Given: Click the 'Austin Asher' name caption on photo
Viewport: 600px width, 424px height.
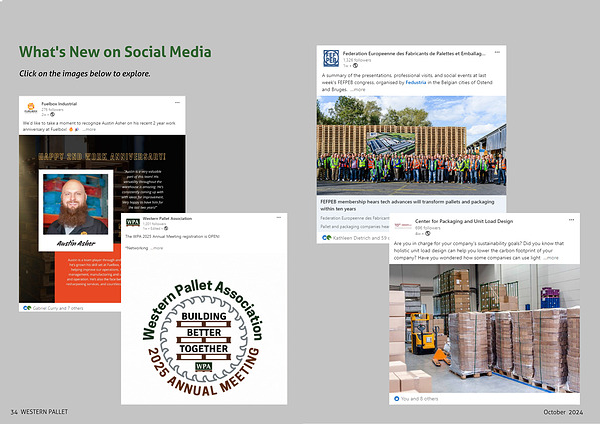Looking at the screenshot, I should pyautogui.click(x=76, y=243).
